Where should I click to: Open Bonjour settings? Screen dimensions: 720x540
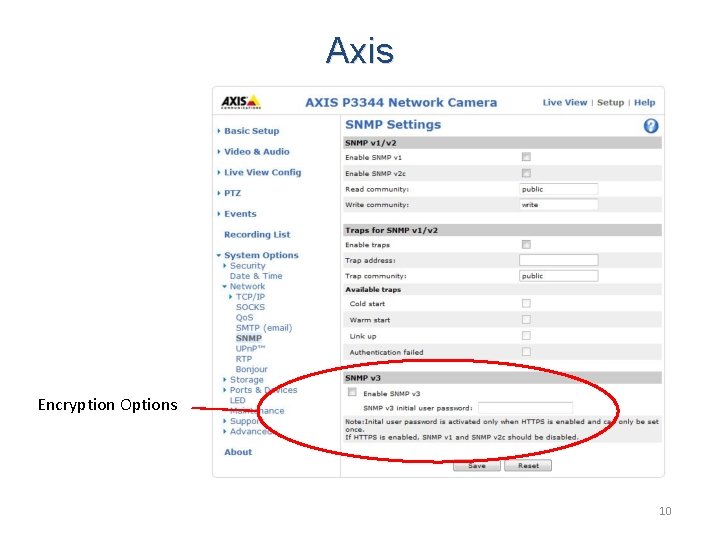252,369
